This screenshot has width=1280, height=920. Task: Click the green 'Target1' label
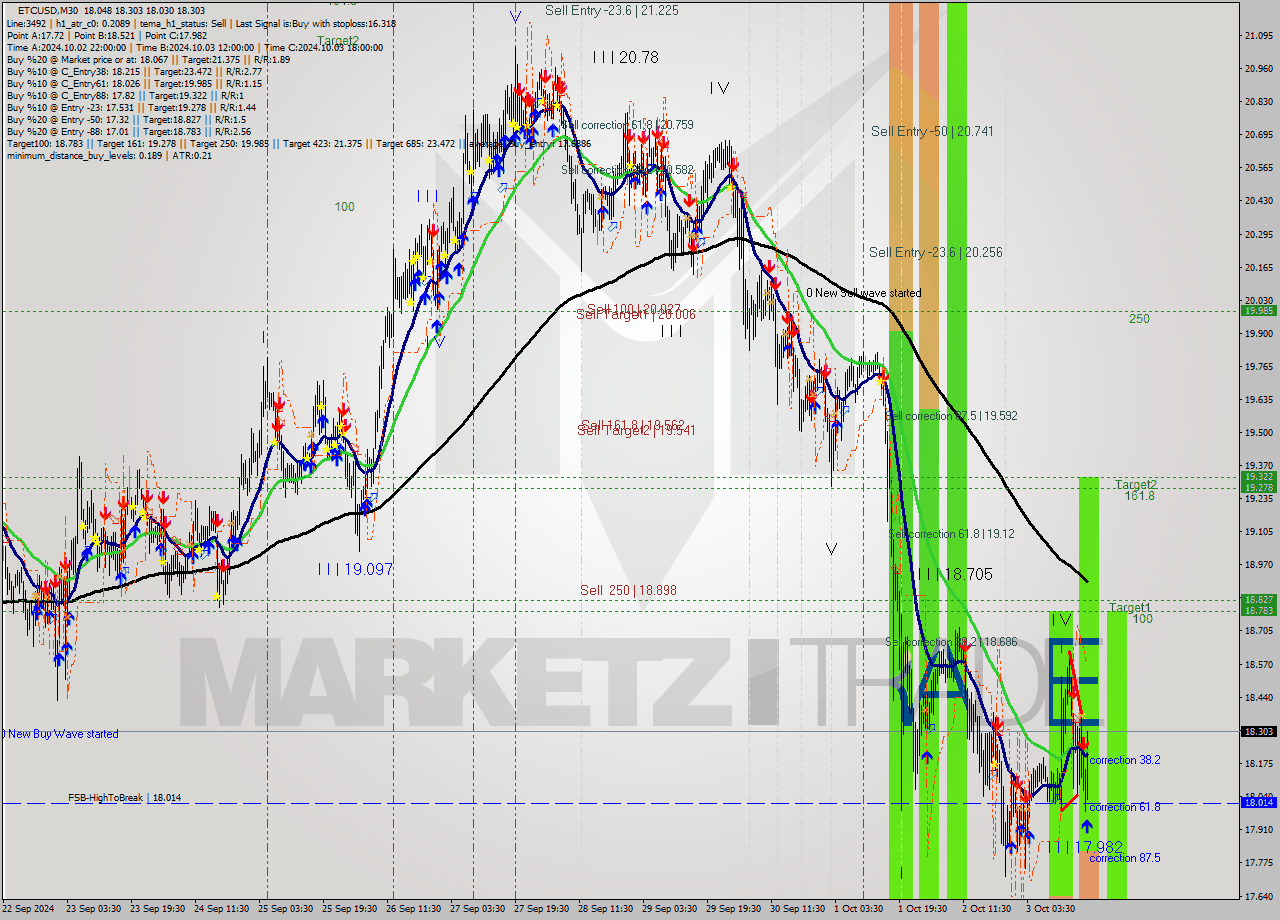pos(1130,608)
